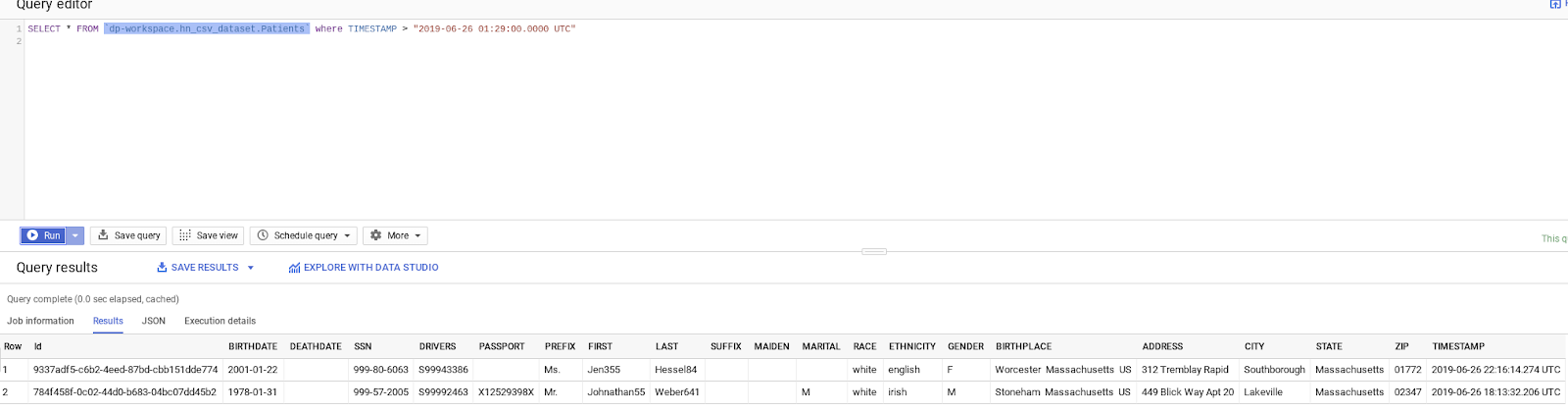Image resolution: width=1568 pixels, height=411 pixels.
Task: Click the Save query download icon
Action: tap(103, 235)
